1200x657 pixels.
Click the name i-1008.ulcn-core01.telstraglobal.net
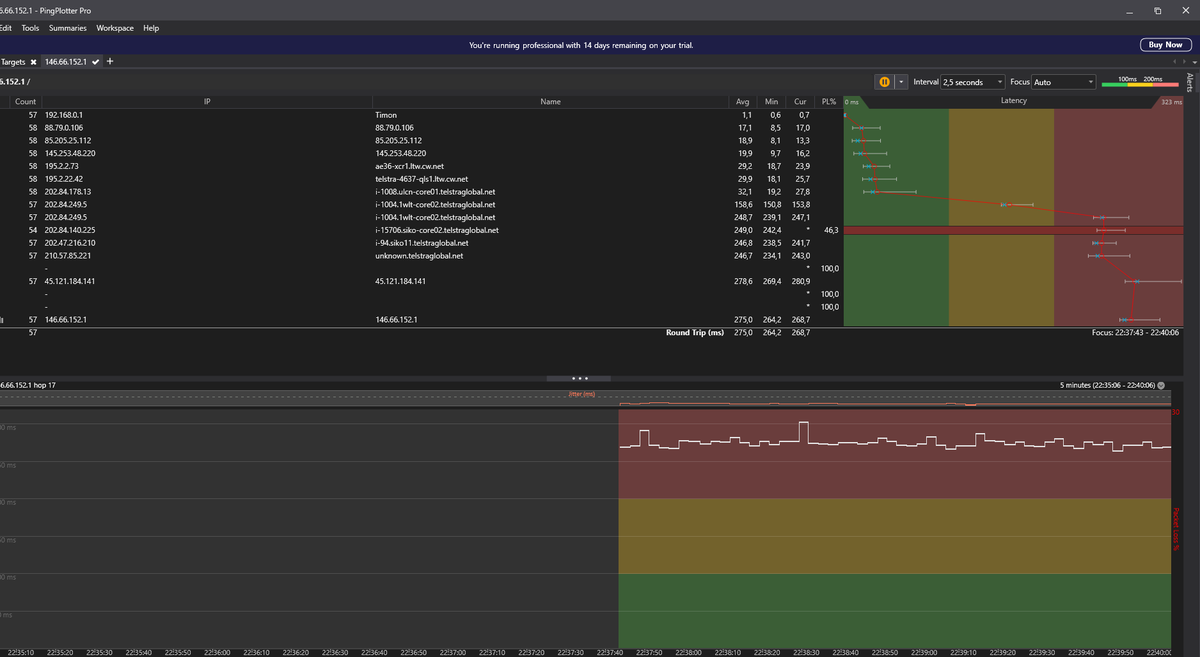435,191
